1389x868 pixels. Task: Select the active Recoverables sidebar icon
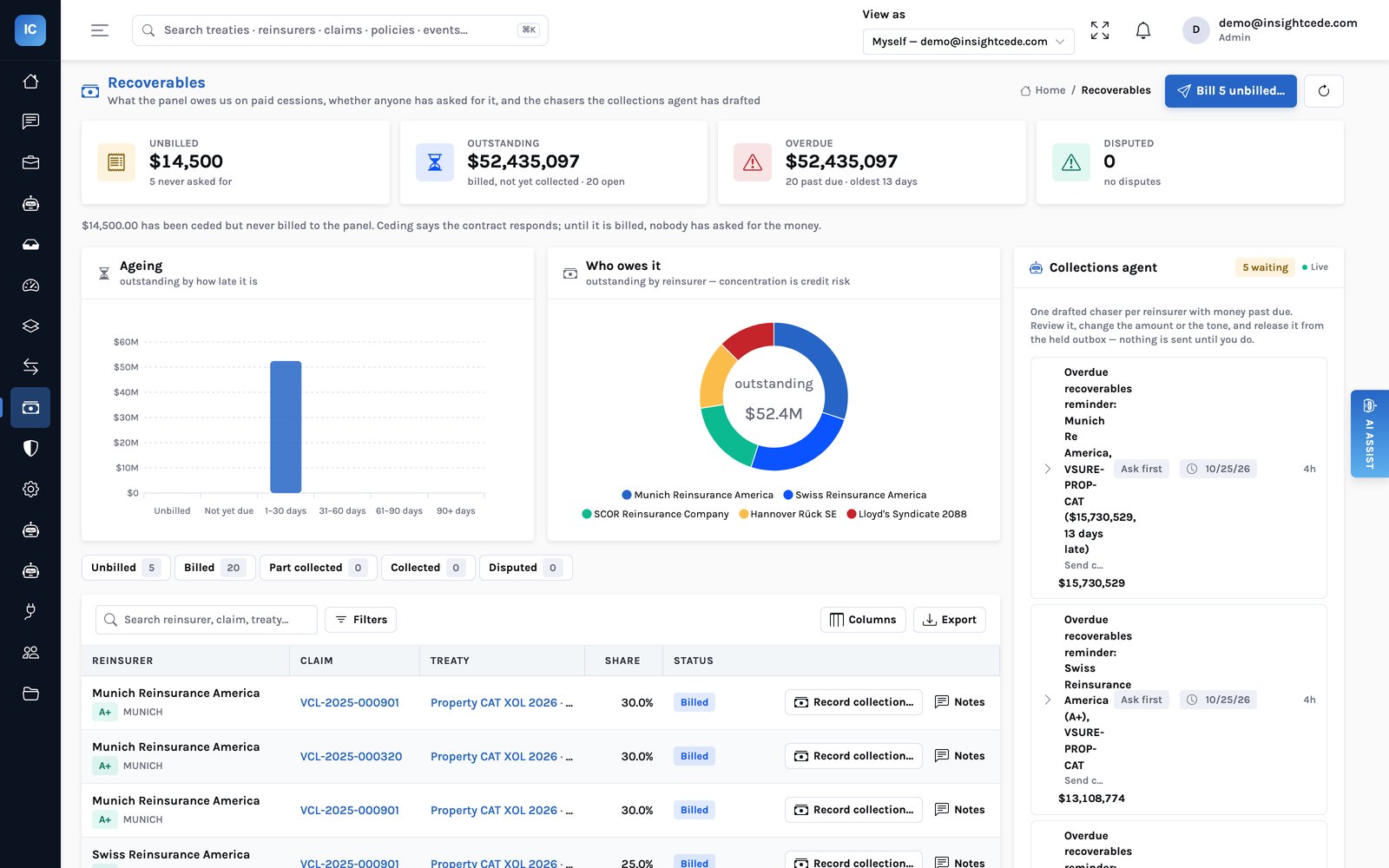30,407
